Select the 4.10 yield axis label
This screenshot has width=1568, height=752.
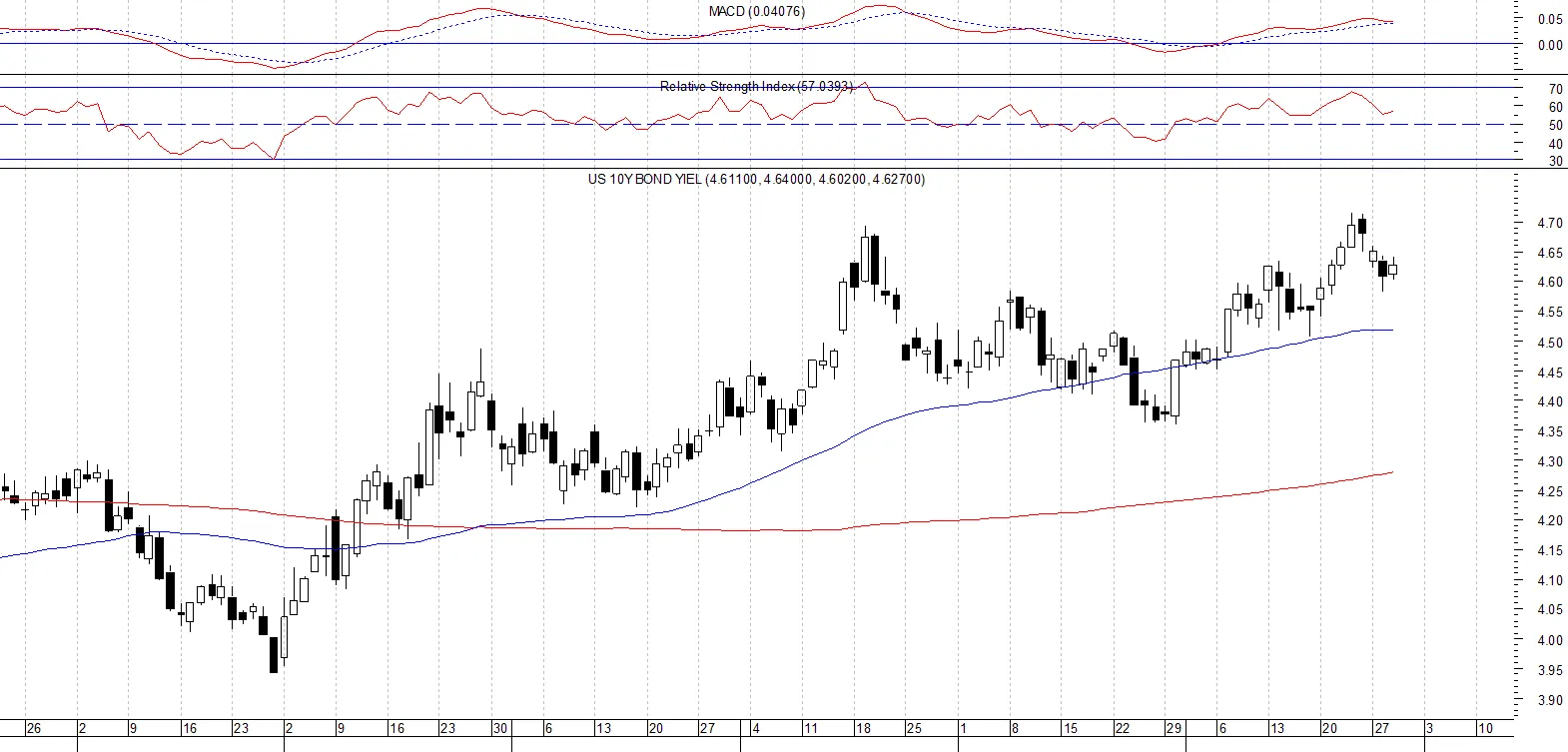click(1550, 581)
